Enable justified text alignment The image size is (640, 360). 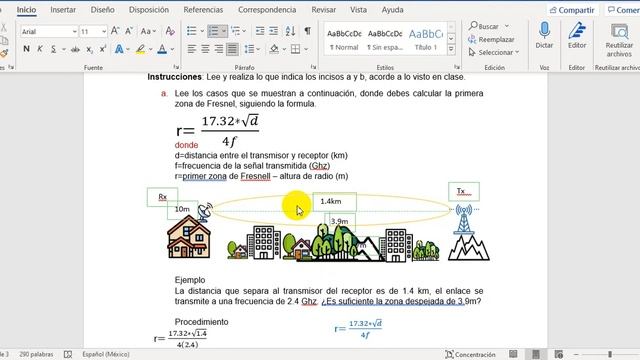point(232,49)
